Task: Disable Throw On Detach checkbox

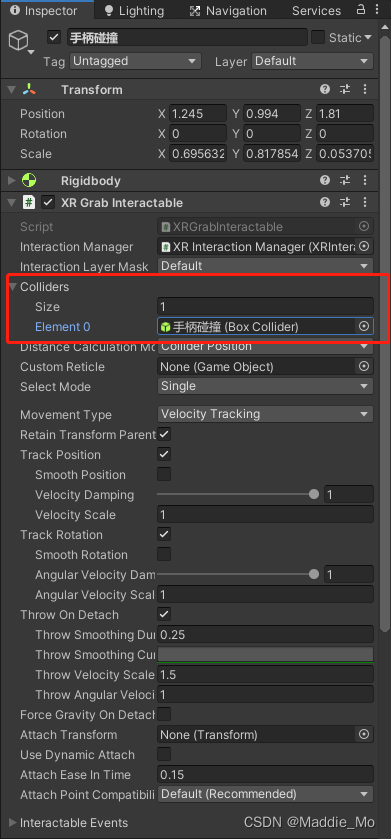Action: (164, 614)
